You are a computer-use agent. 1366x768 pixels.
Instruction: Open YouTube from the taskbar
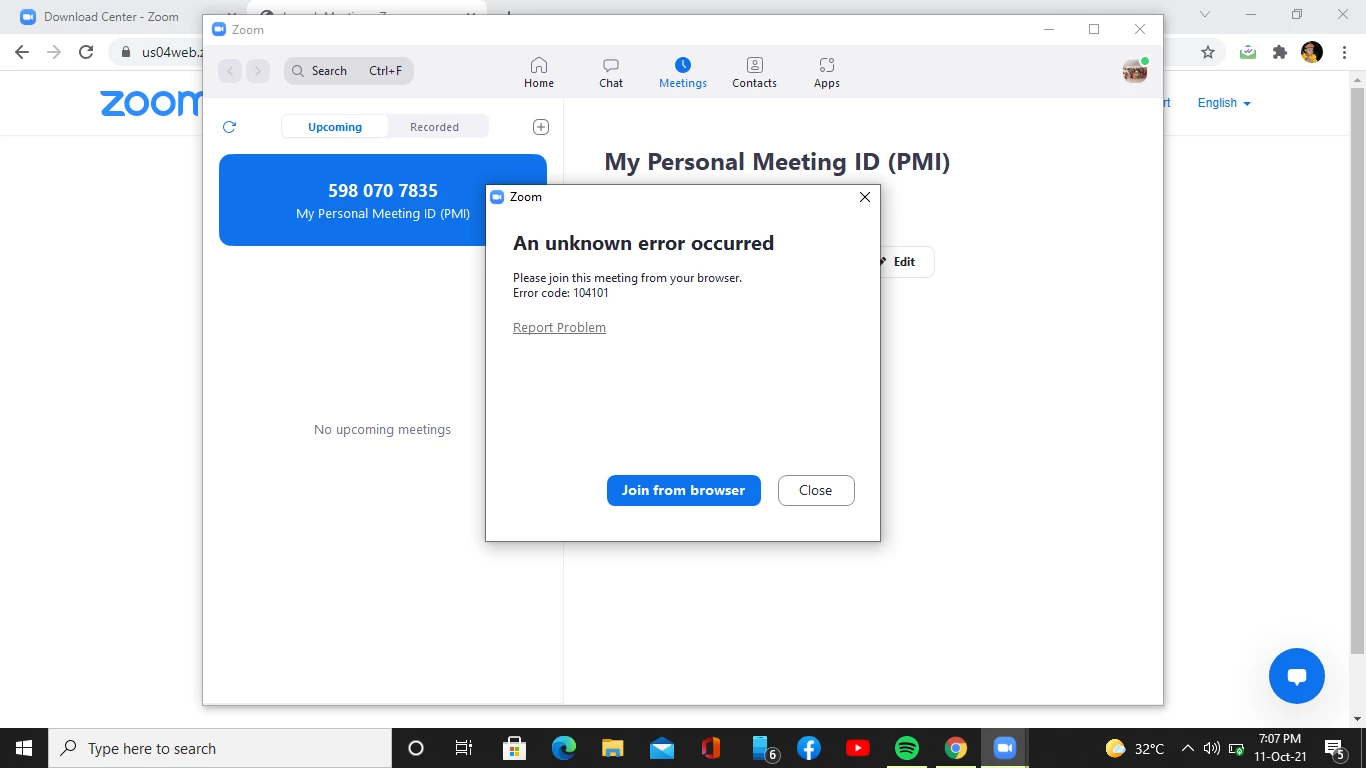tap(858, 748)
